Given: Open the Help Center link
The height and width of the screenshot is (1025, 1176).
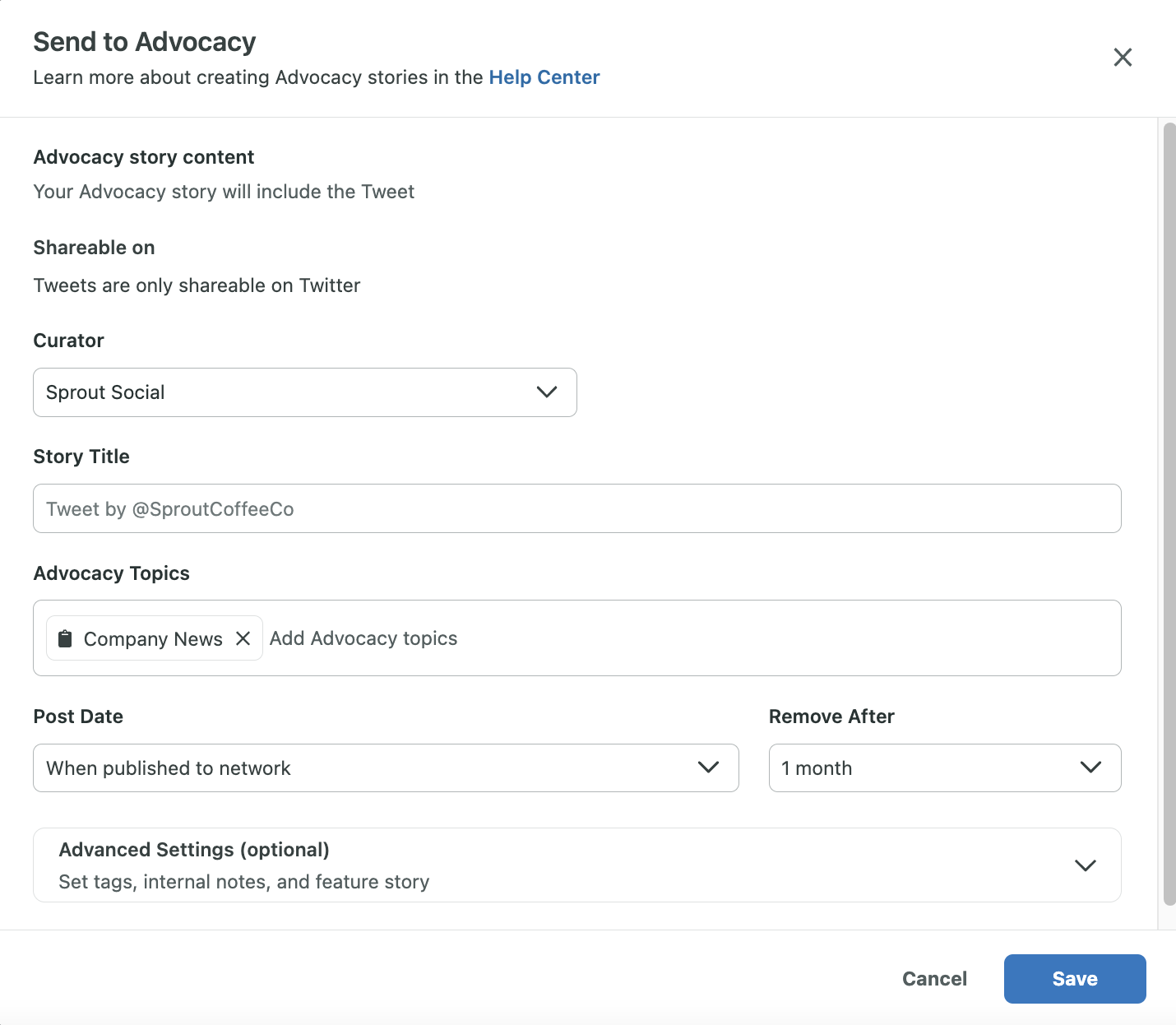Looking at the screenshot, I should pyautogui.click(x=544, y=77).
